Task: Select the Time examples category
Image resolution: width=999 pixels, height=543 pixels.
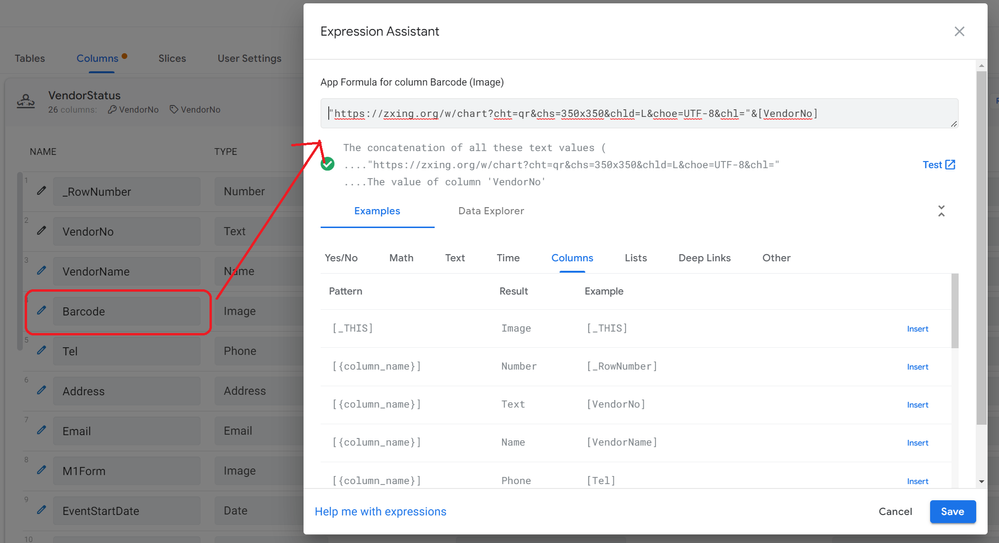Action: click(508, 258)
